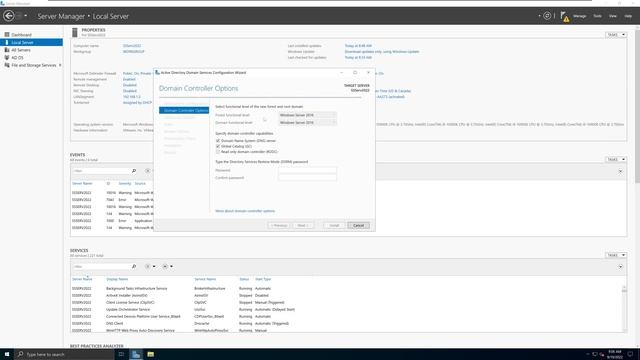
Task: Open the Tools menu
Action: coord(597,16)
